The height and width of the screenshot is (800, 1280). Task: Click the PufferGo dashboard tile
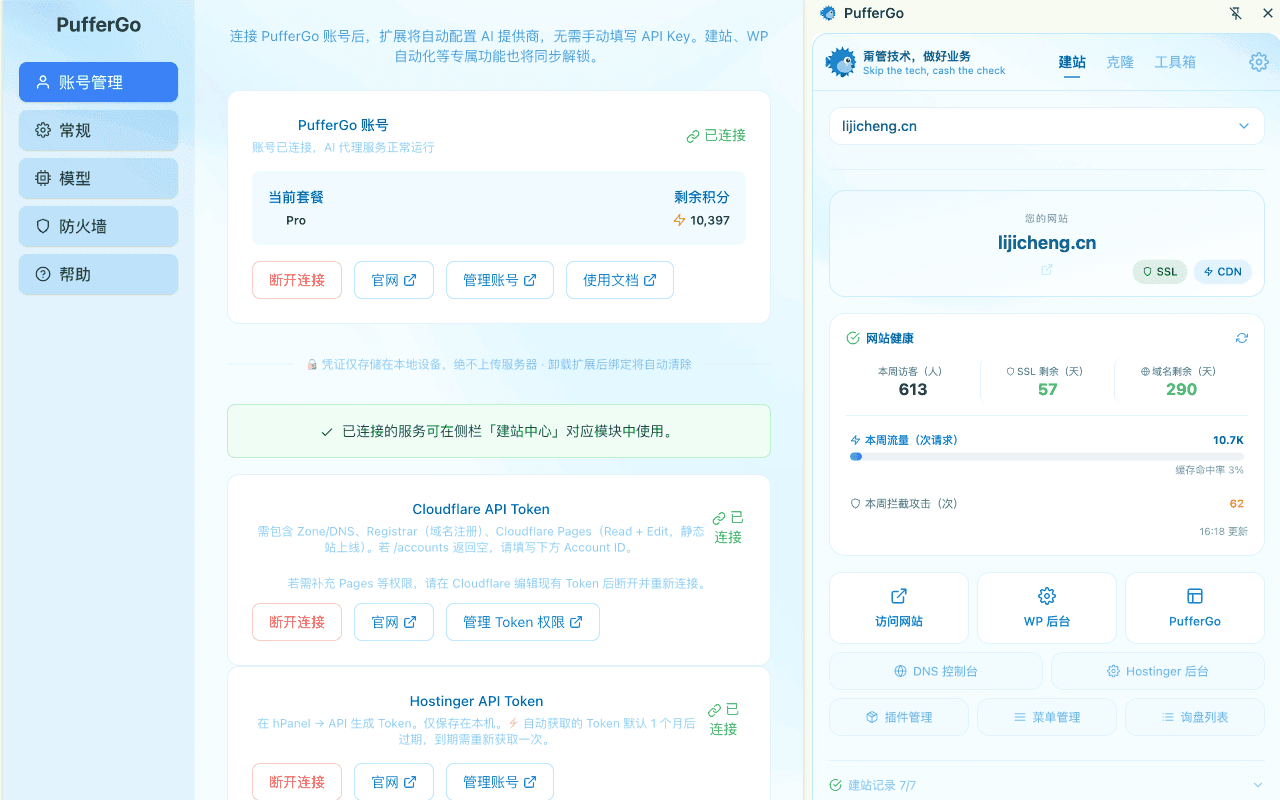point(1195,608)
